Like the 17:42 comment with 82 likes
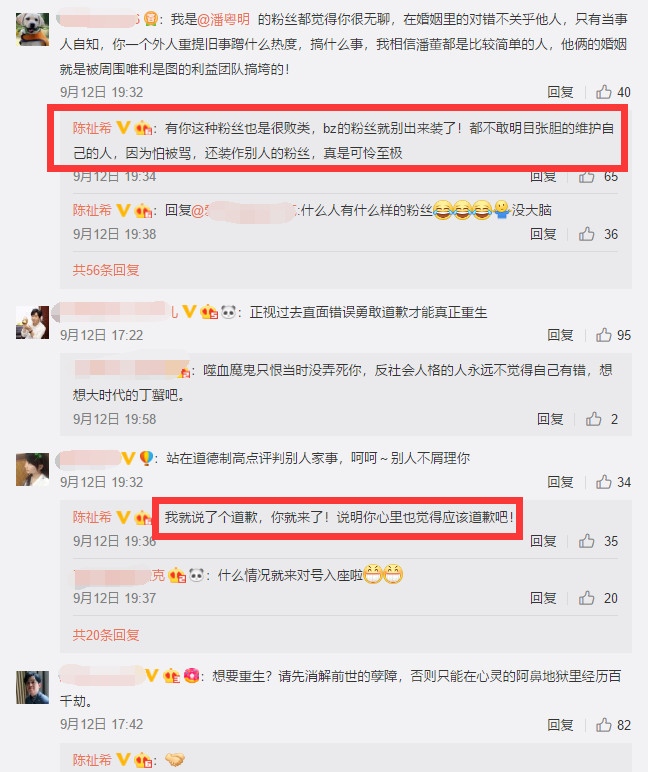This screenshot has width=648, height=772. tap(604, 725)
